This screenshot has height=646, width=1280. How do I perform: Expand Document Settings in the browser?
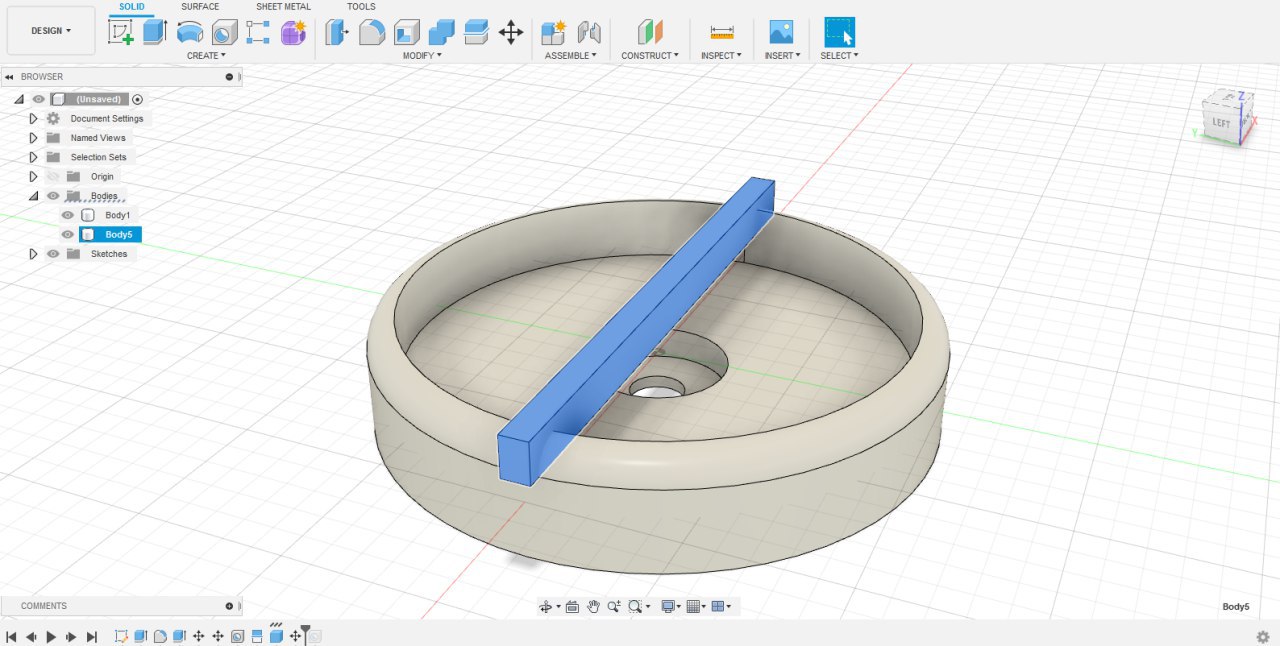click(33, 118)
